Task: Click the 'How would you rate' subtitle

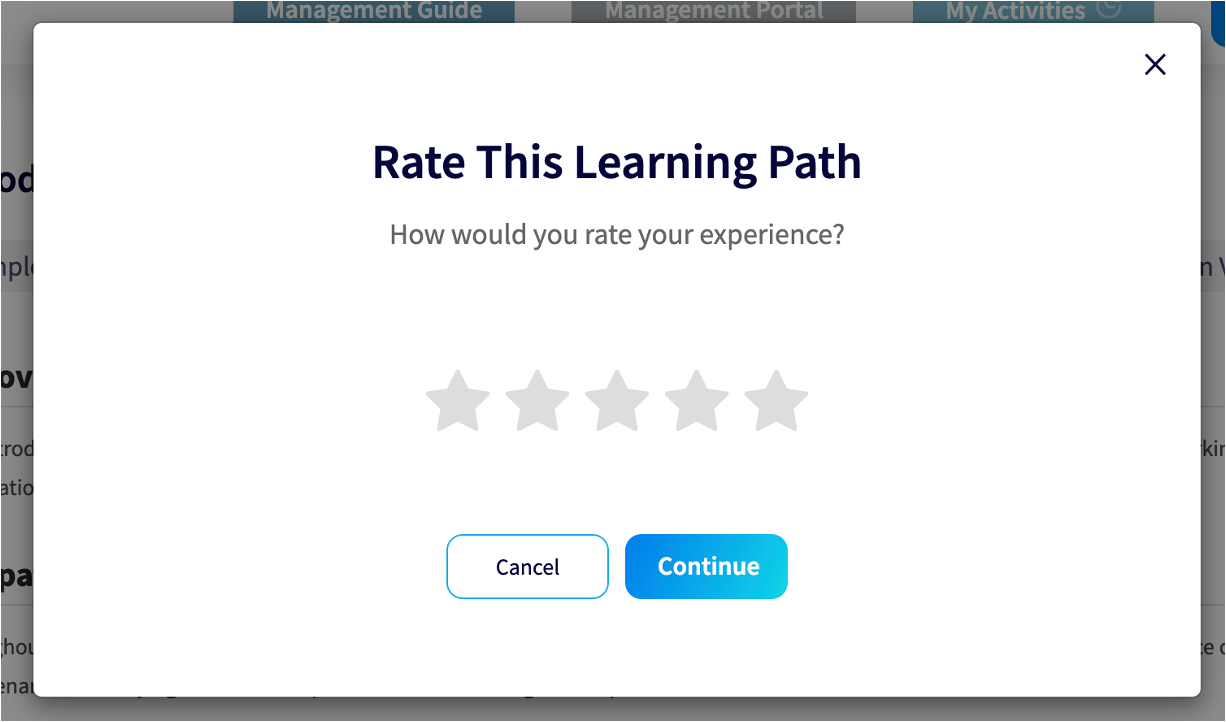Action: click(x=617, y=235)
